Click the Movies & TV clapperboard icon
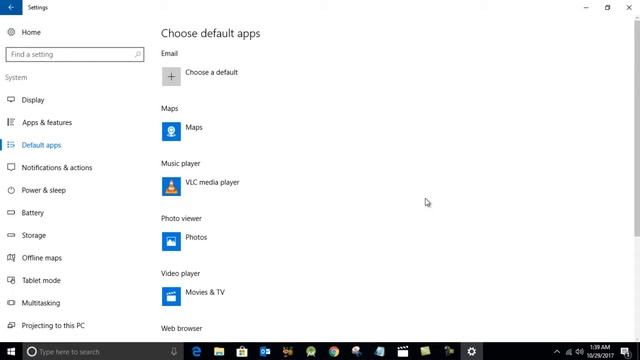The image size is (640, 360). [171, 296]
